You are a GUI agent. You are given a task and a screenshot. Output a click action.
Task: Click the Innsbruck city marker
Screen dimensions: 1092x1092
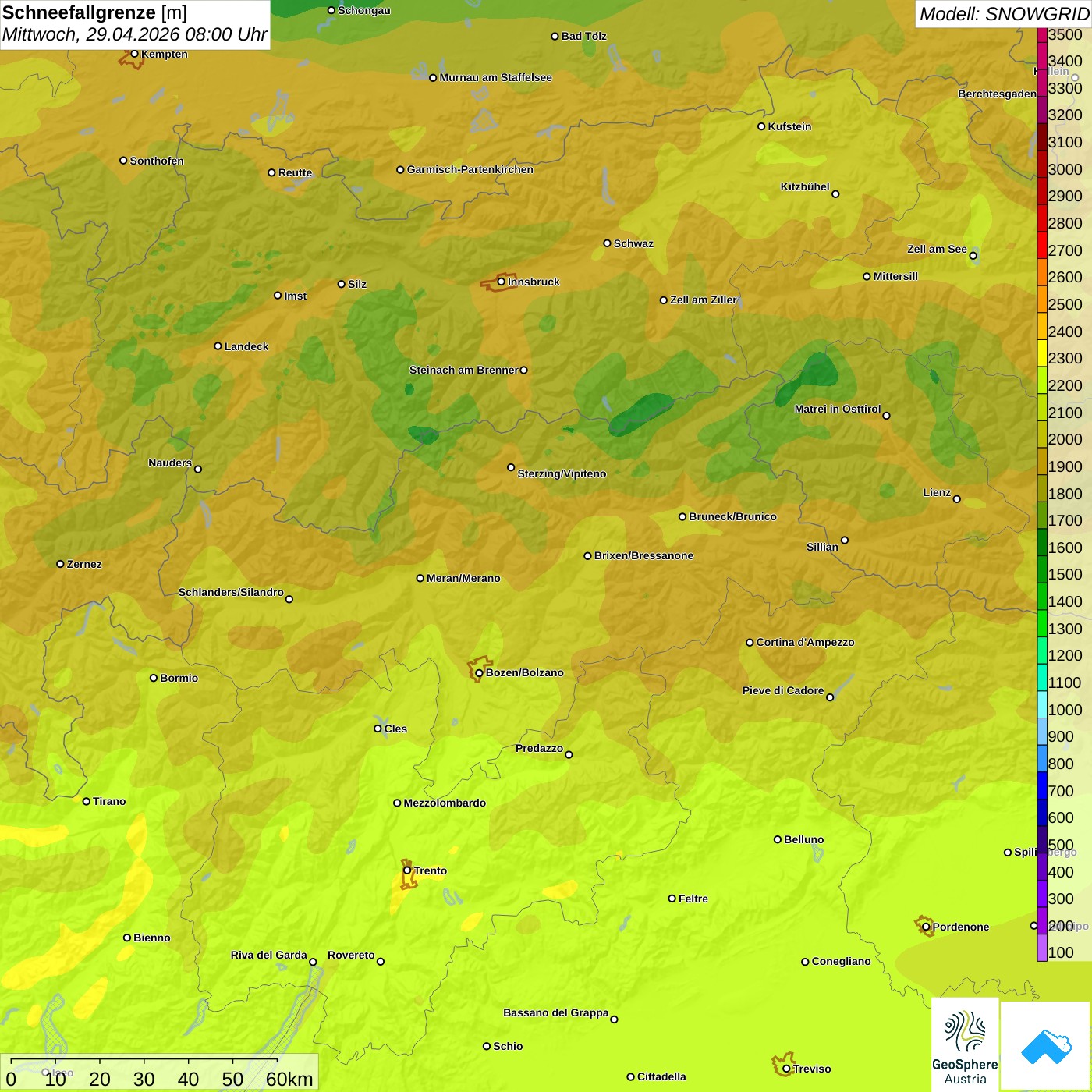point(501,282)
